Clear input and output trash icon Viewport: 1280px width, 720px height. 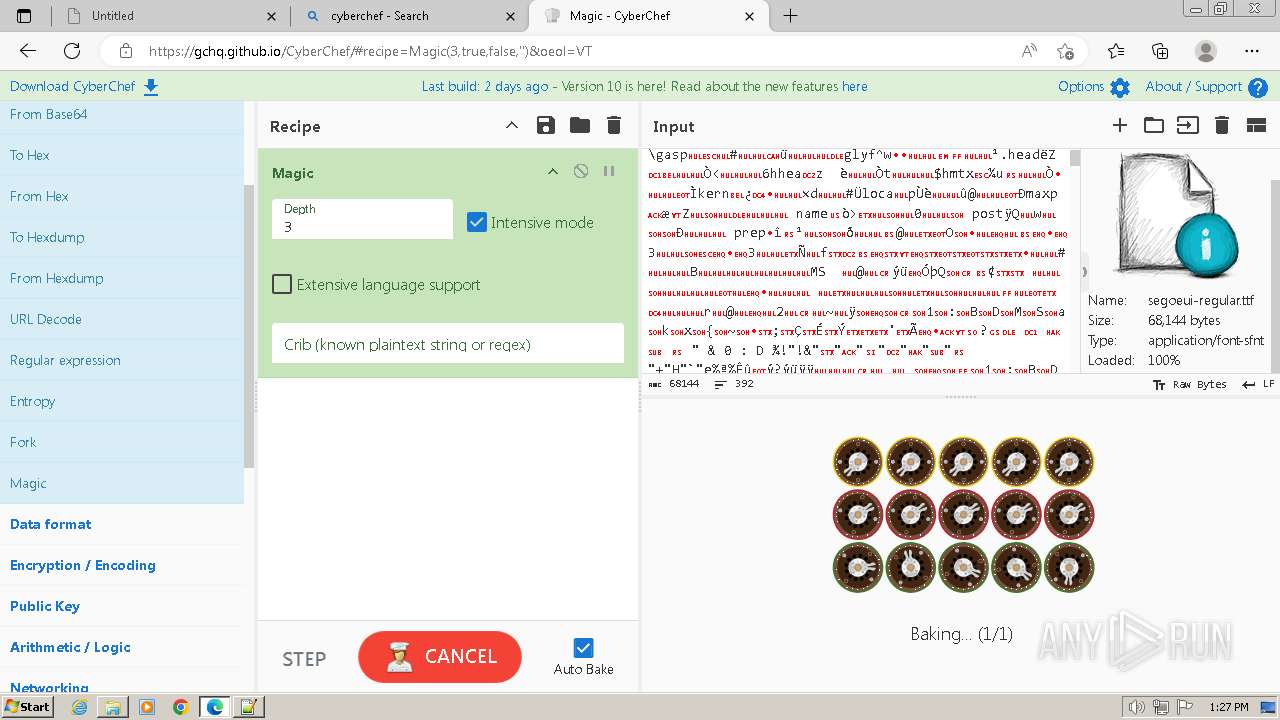point(1221,125)
